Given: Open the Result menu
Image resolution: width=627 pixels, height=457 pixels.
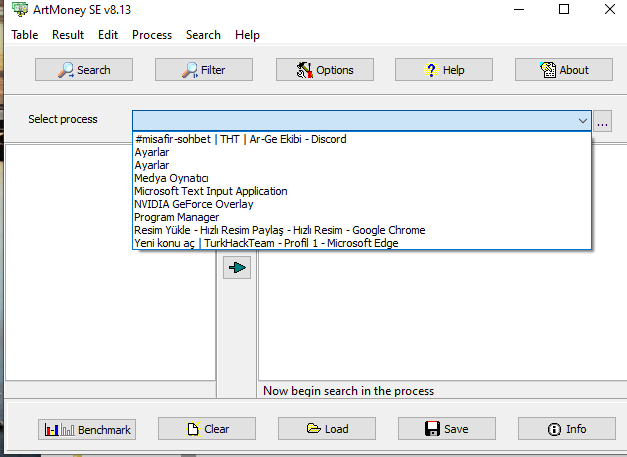Looking at the screenshot, I should point(68,35).
